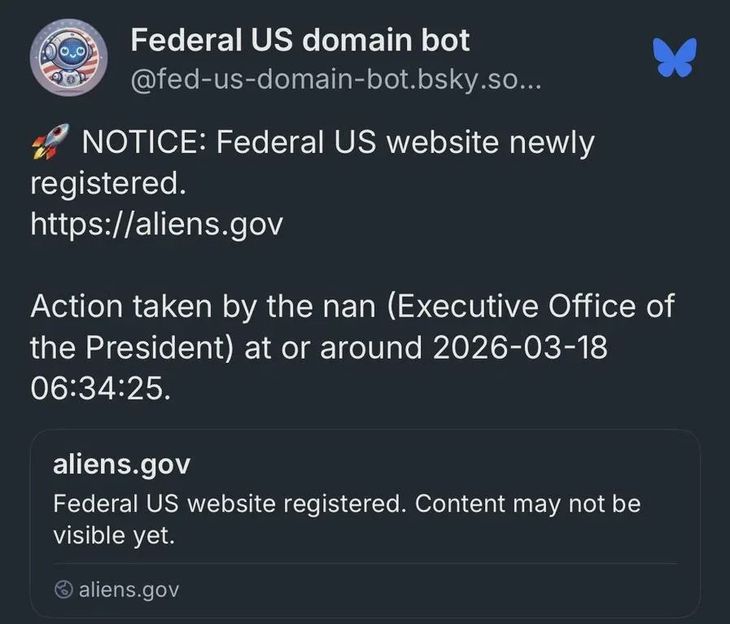Open the Federal US domain bot avatar

coord(66,58)
